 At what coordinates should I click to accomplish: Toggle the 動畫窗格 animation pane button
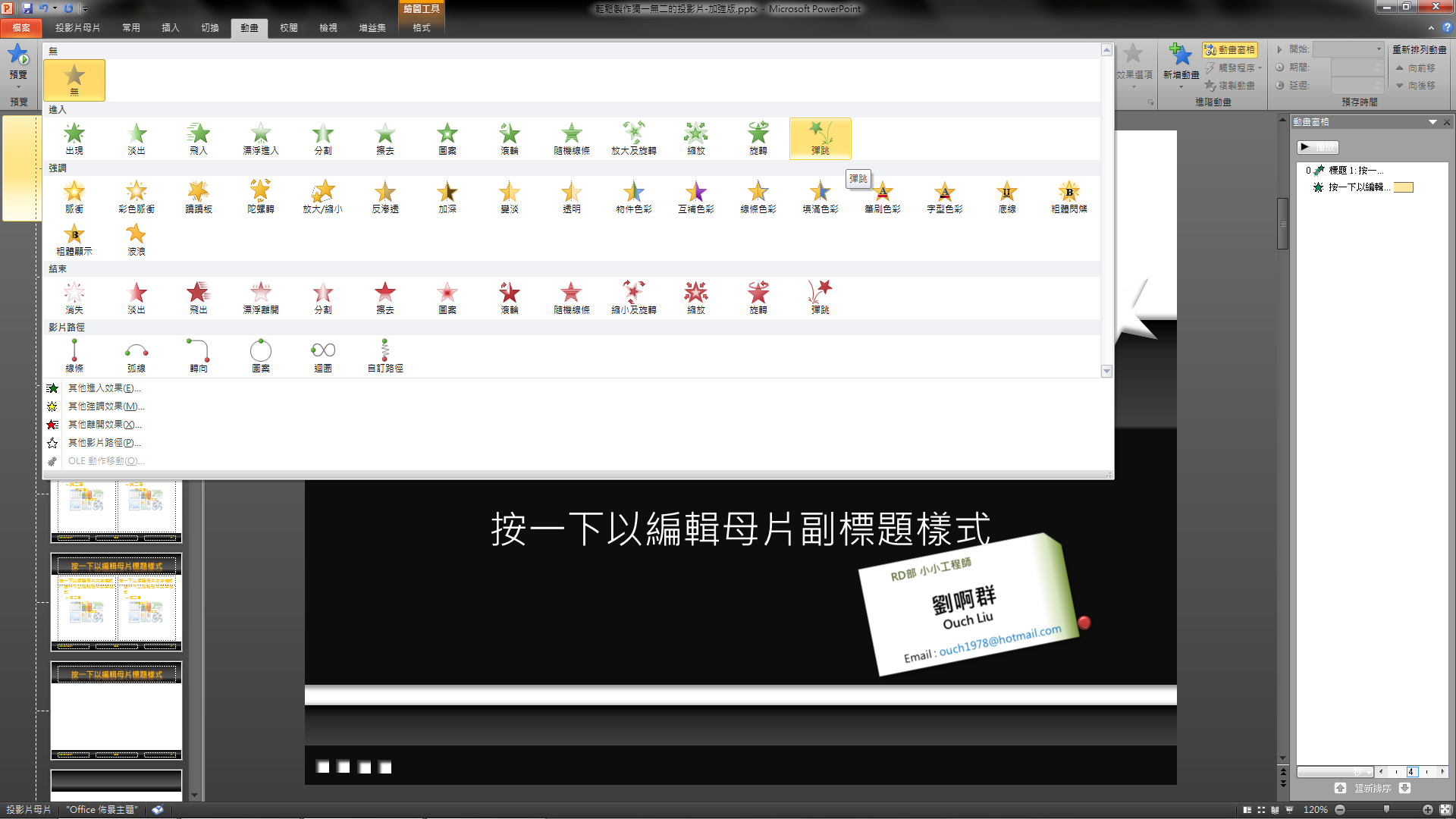click(1230, 50)
